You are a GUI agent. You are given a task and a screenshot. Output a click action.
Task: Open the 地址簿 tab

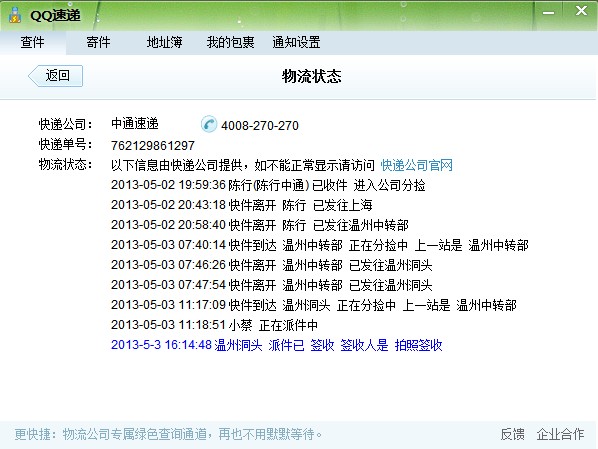pos(164,42)
